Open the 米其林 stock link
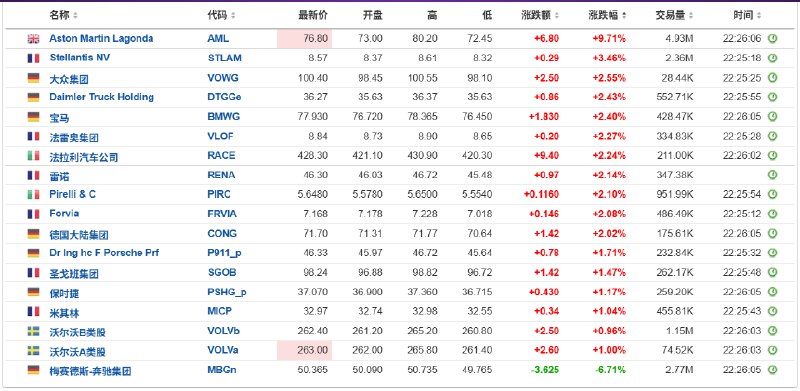 64,312
